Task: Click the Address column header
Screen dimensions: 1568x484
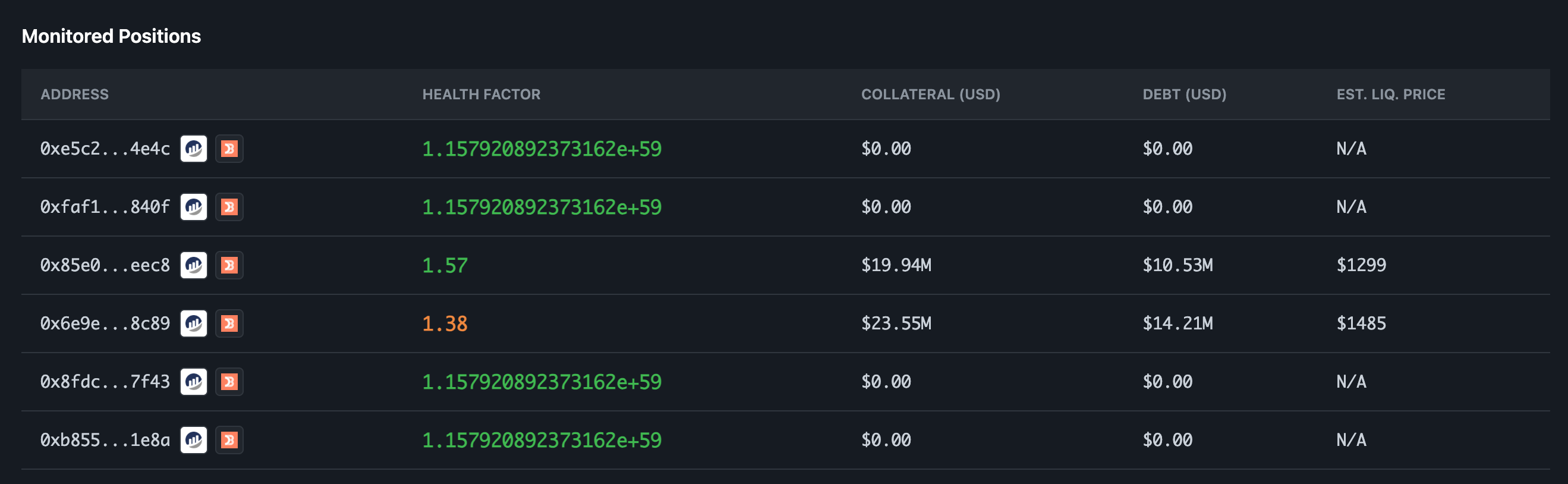Action: (x=74, y=95)
